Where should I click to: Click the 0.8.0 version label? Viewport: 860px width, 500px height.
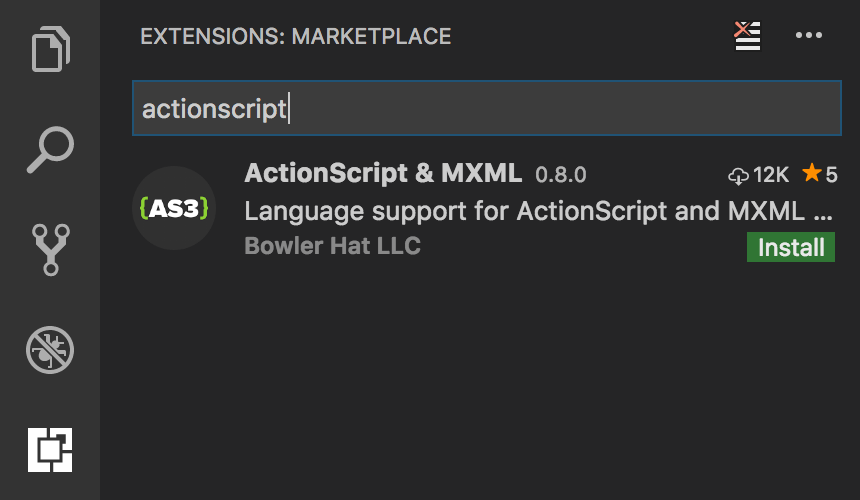pos(561,175)
